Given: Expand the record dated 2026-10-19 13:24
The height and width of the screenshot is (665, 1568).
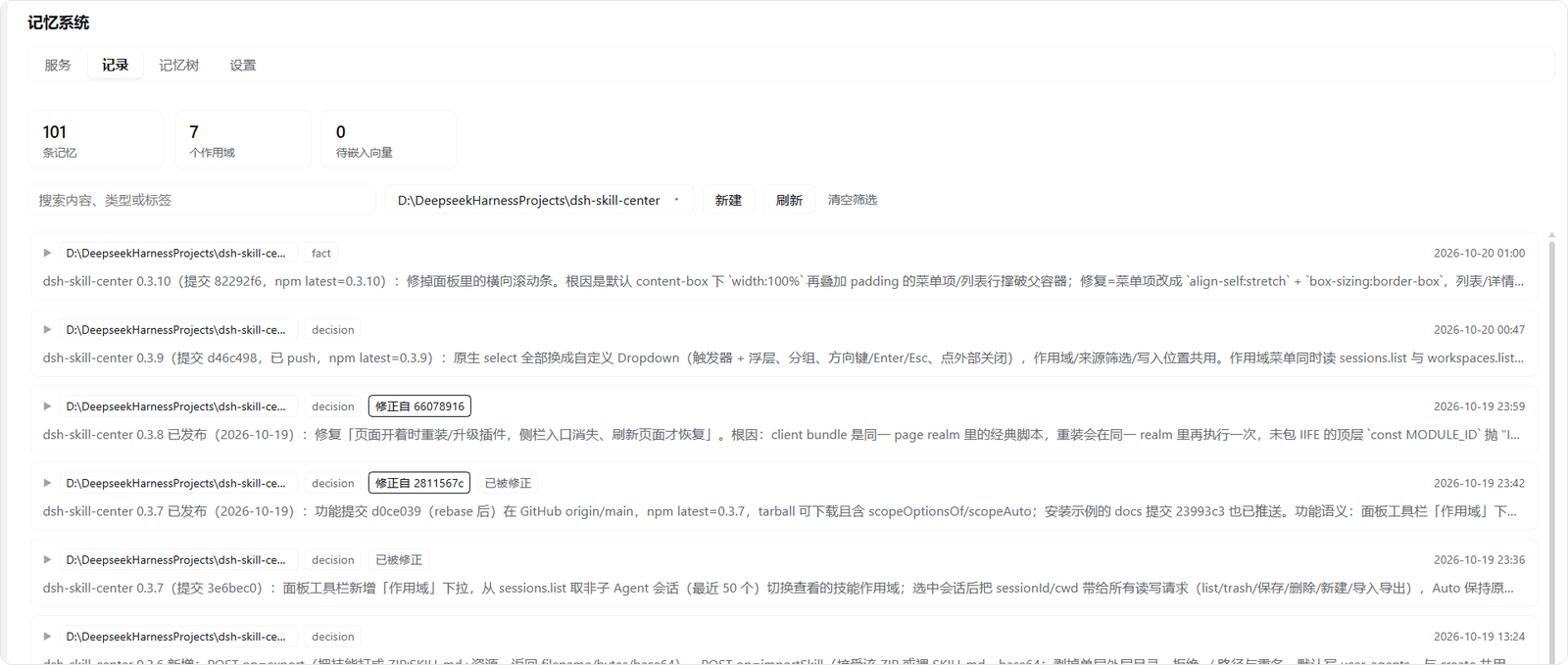Looking at the screenshot, I should (x=47, y=637).
